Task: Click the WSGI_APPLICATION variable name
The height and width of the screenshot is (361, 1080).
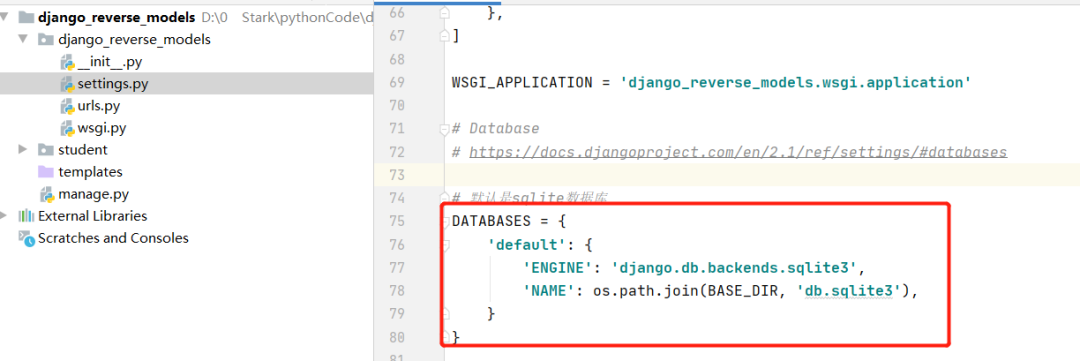Action: click(x=522, y=83)
